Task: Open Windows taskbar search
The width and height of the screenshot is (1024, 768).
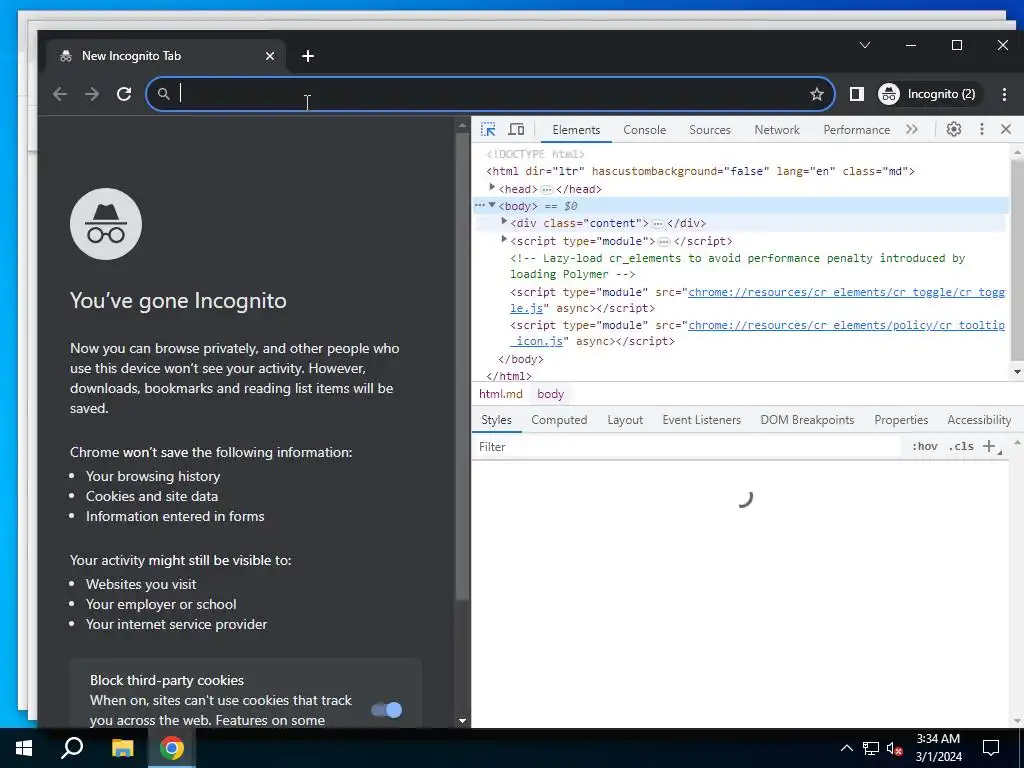Action: point(72,748)
